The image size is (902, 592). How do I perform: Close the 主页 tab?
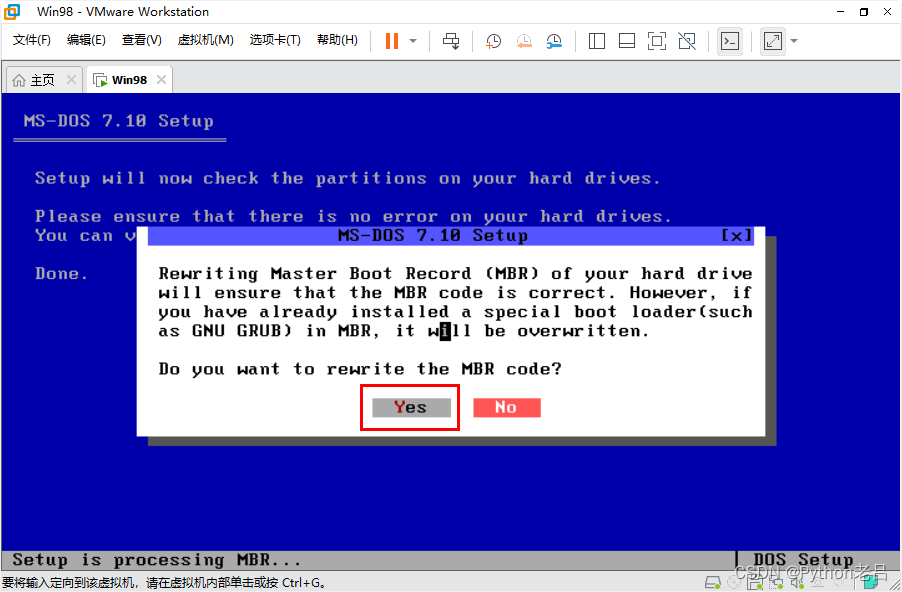[x=71, y=79]
